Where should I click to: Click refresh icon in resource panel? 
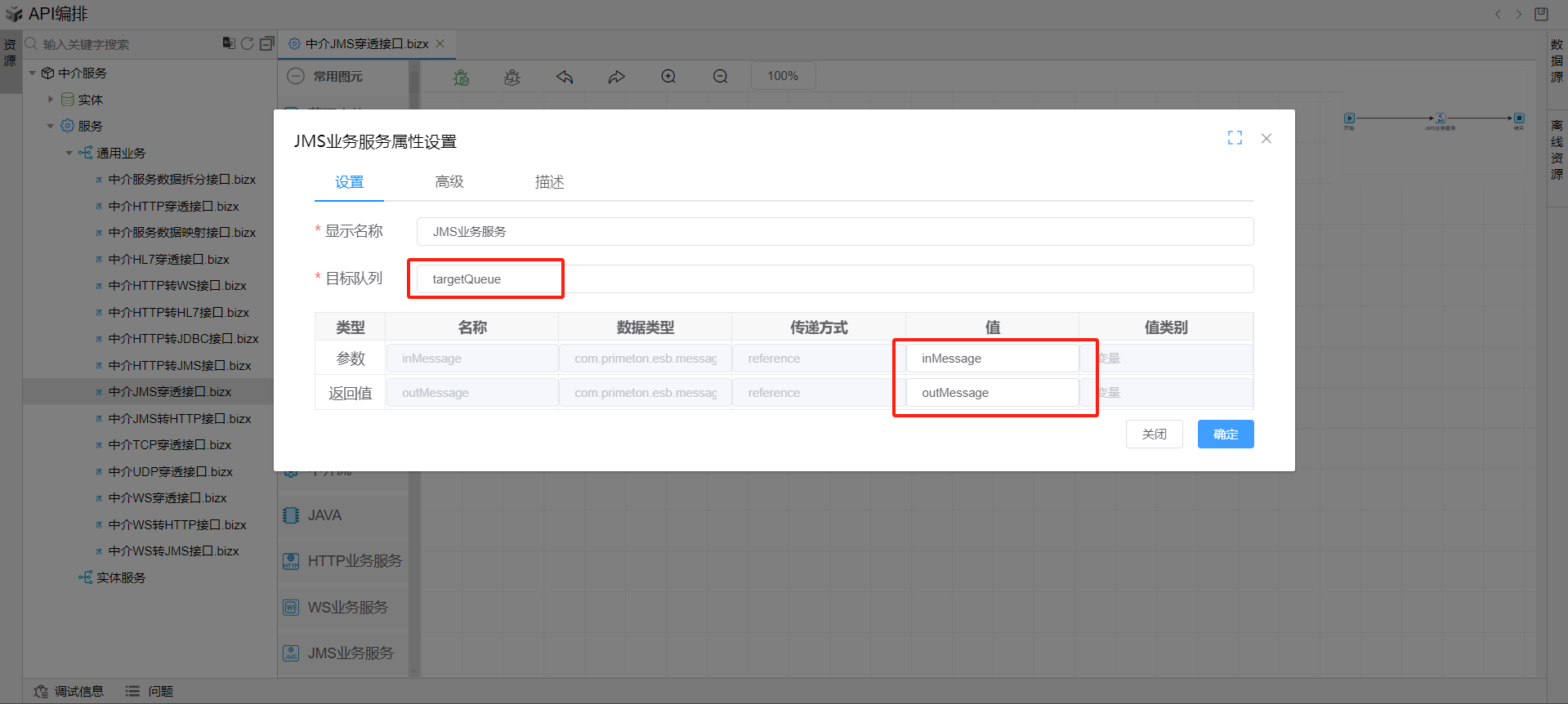247,43
